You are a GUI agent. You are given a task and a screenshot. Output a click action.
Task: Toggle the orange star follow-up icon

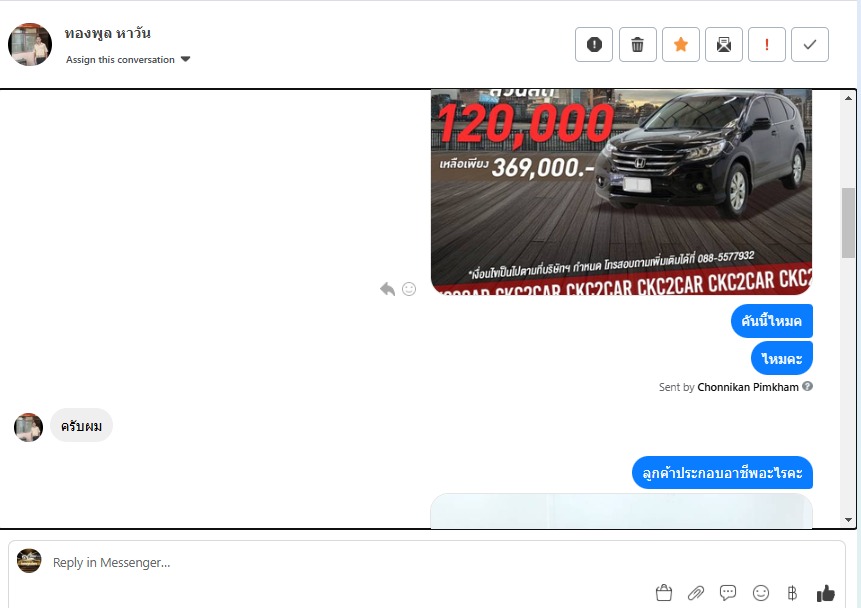[x=681, y=44]
